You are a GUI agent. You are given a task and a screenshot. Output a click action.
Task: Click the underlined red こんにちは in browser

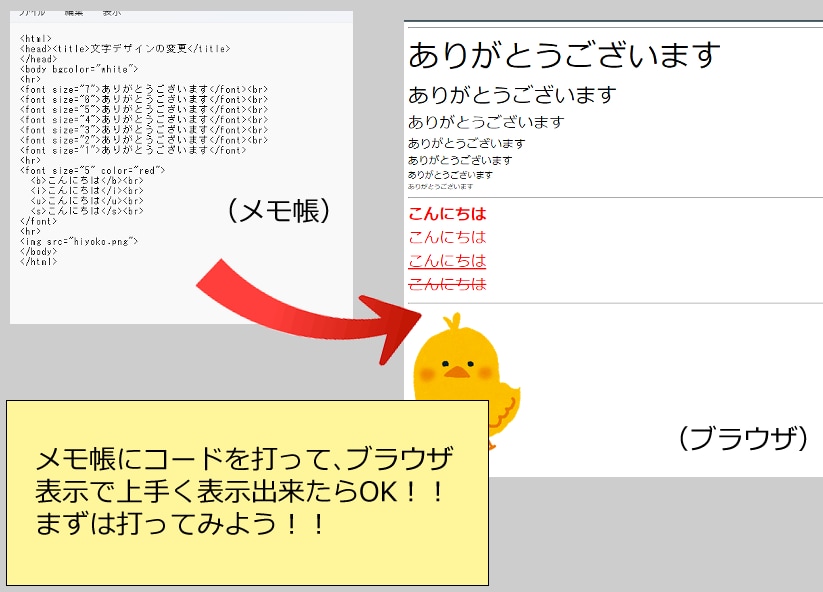pyautogui.click(x=447, y=261)
